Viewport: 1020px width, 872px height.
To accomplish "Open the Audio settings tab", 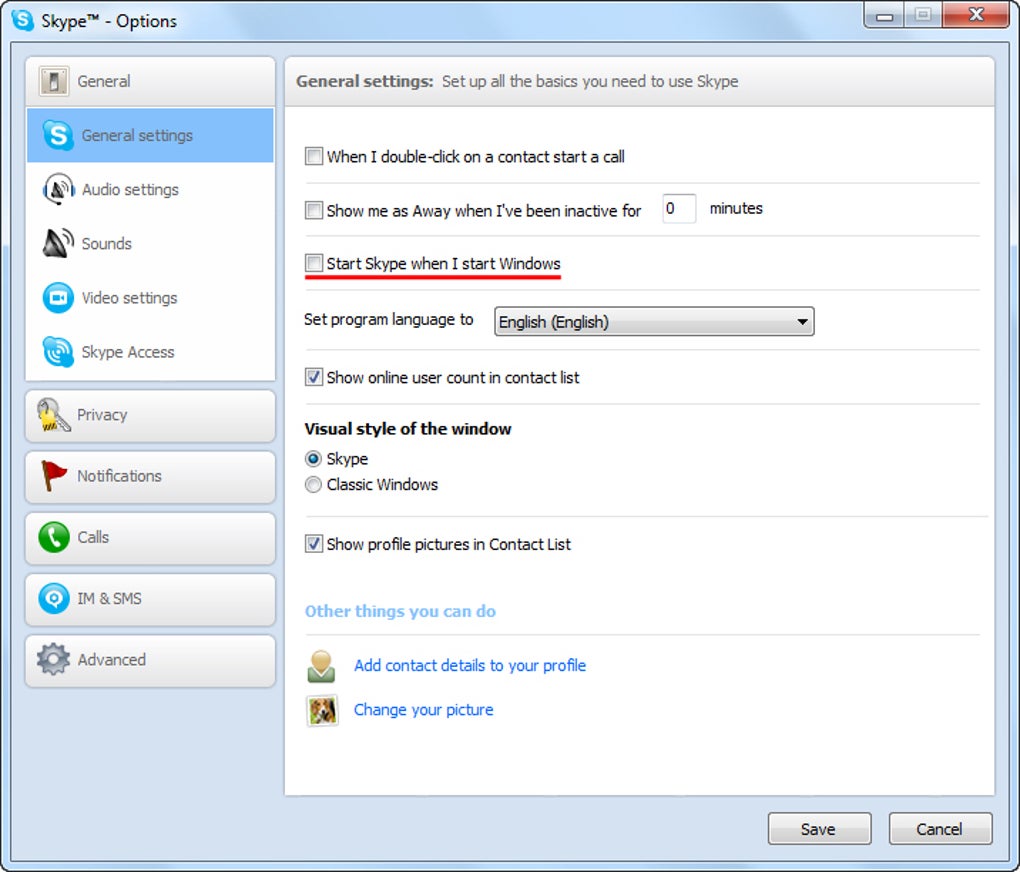I will tap(150, 189).
